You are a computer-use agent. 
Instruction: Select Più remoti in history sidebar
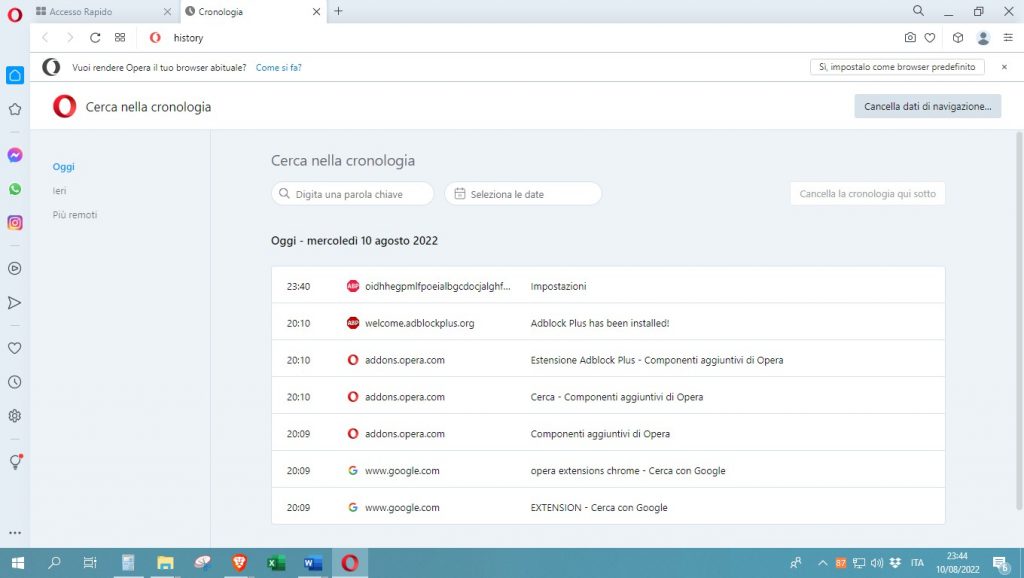[75, 215]
